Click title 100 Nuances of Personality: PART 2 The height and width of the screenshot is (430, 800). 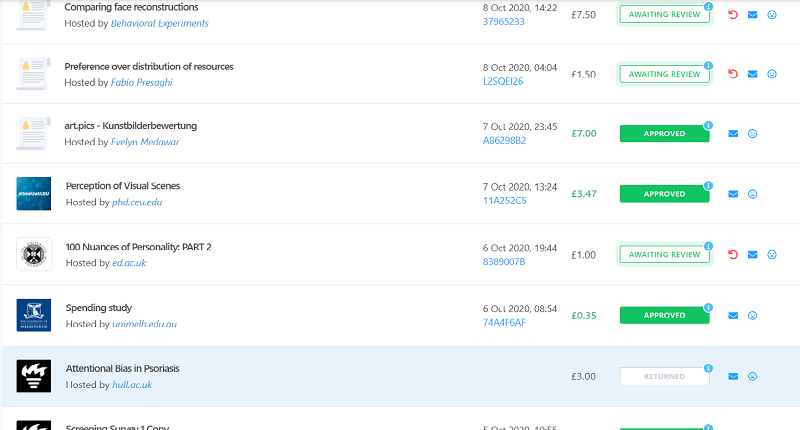[x=138, y=247]
